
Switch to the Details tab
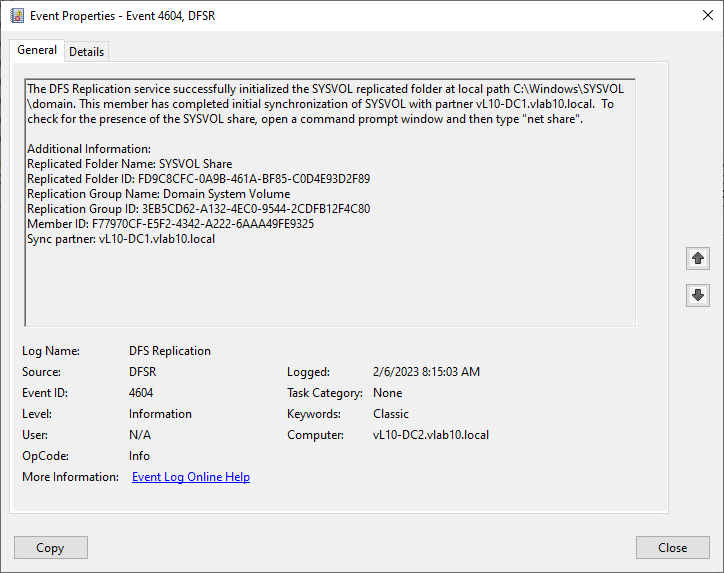tap(86, 52)
